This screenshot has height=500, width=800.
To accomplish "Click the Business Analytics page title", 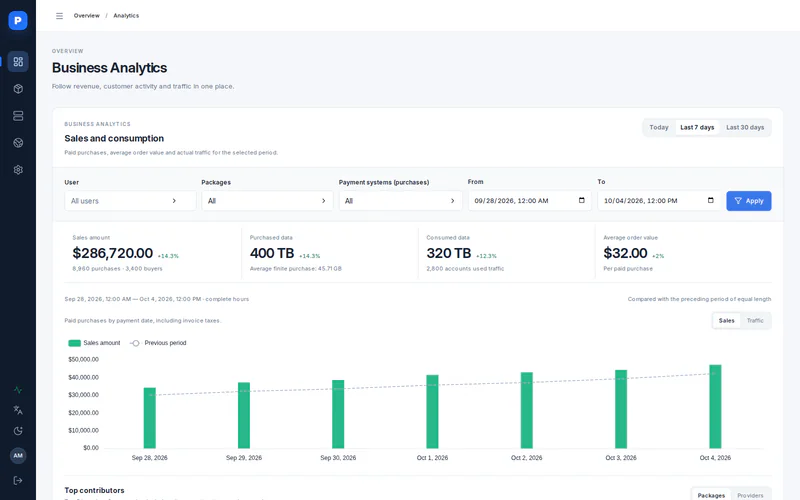I will coord(109,68).
